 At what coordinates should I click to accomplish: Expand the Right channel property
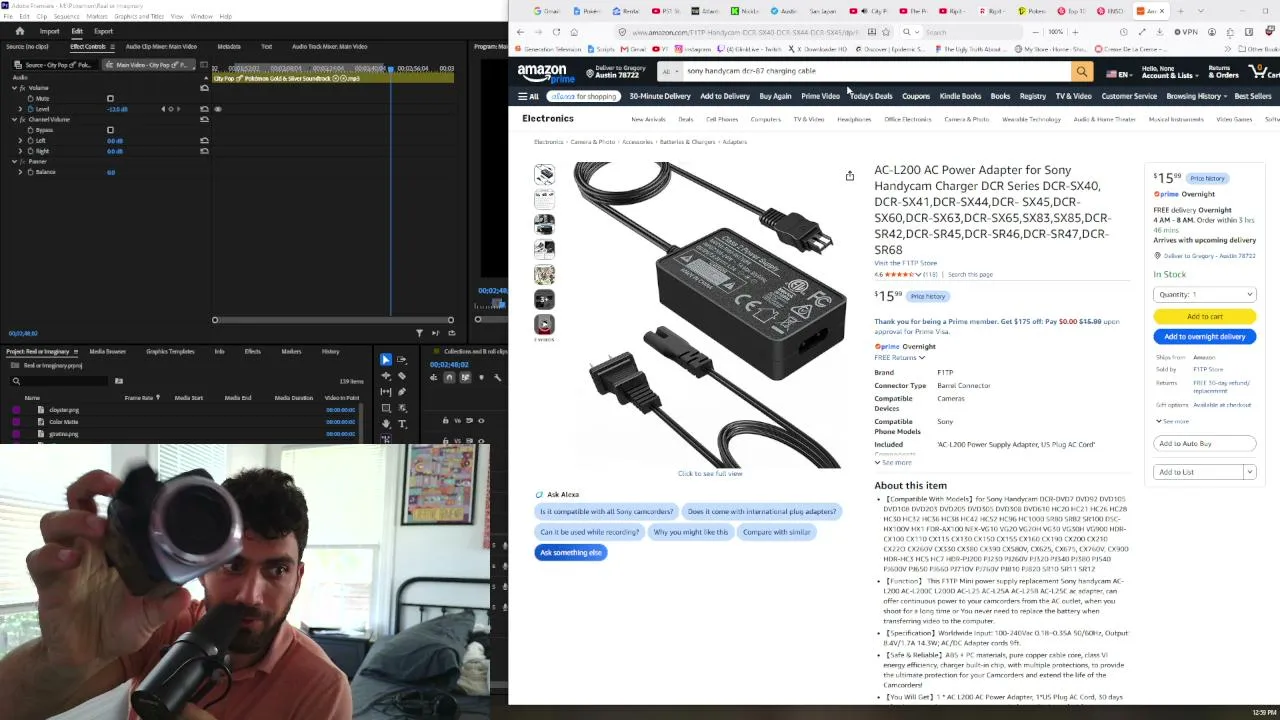[x=20, y=151]
